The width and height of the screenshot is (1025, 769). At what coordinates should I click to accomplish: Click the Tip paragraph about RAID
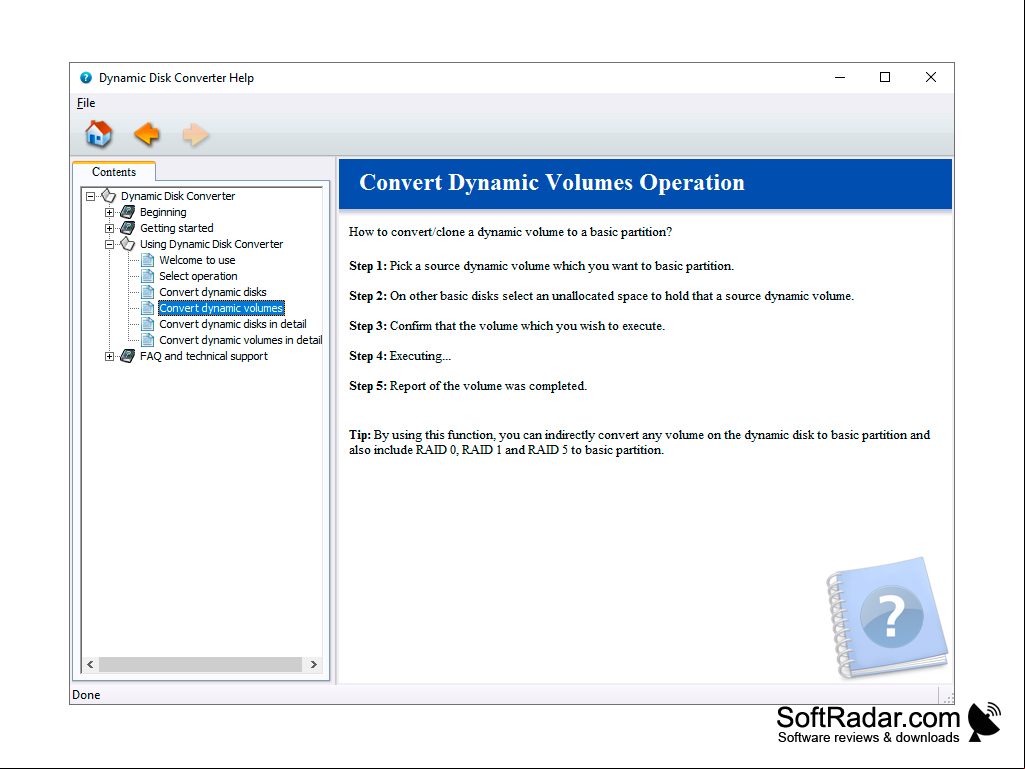pyautogui.click(x=639, y=443)
